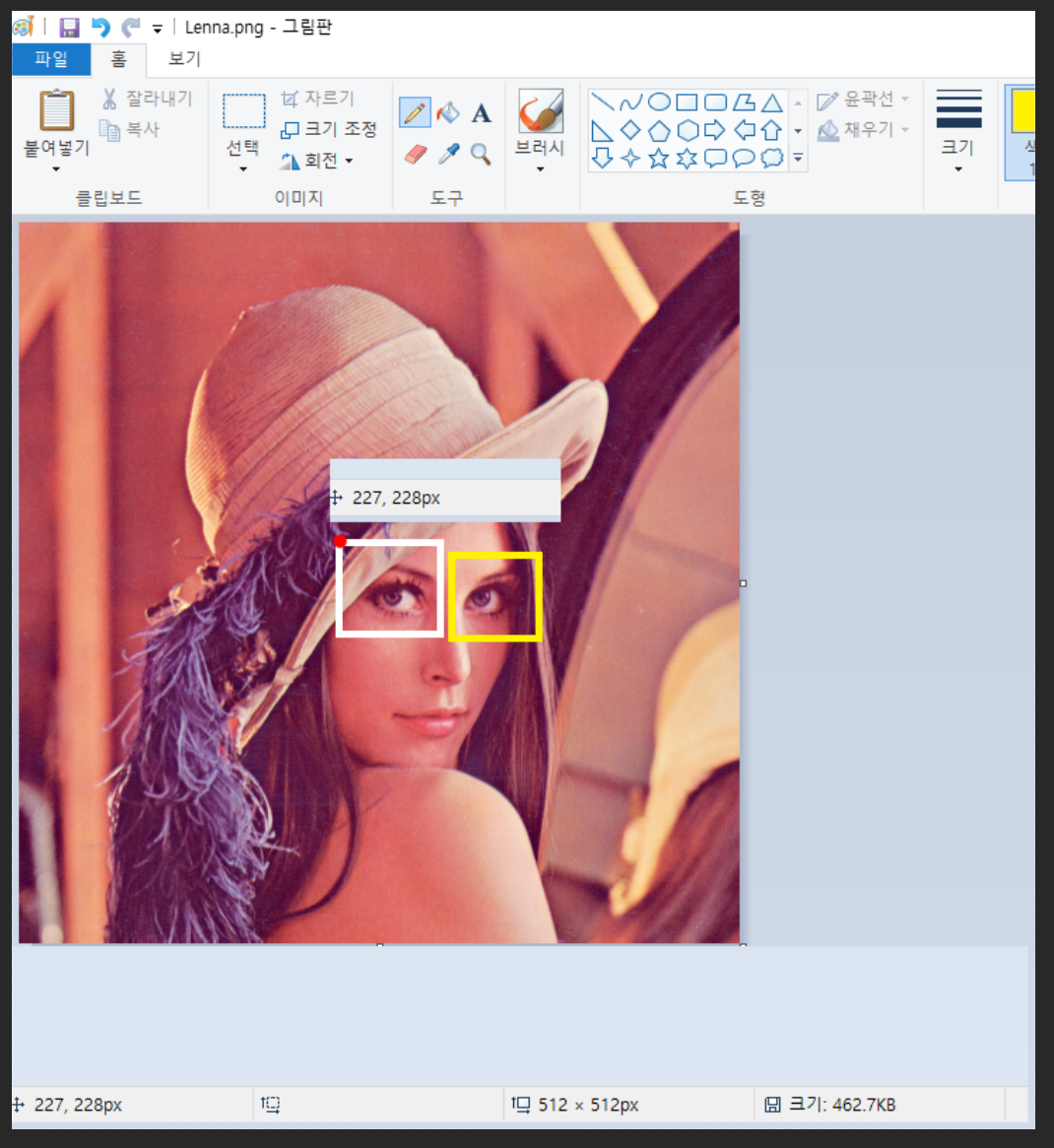This screenshot has height=1148, width=1054.
Task: Open the 크기 line thickness dropdown
Action: pos(958,131)
